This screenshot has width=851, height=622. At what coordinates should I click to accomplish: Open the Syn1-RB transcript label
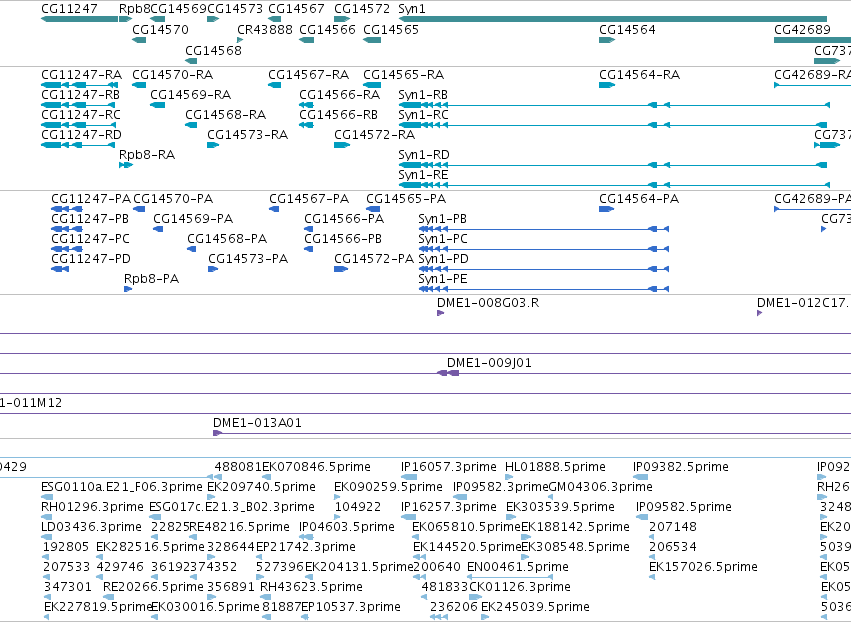click(423, 95)
